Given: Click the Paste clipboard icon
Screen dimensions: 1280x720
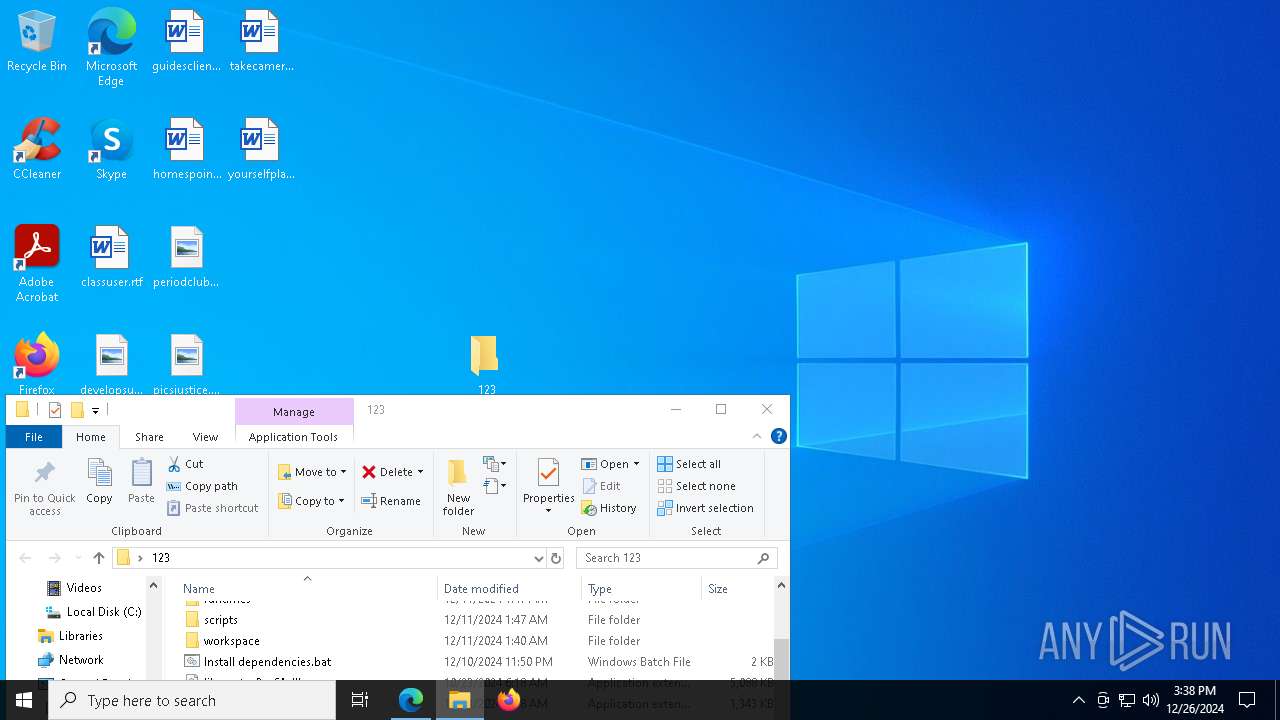Looking at the screenshot, I should pyautogui.click(x=141, y=481).
